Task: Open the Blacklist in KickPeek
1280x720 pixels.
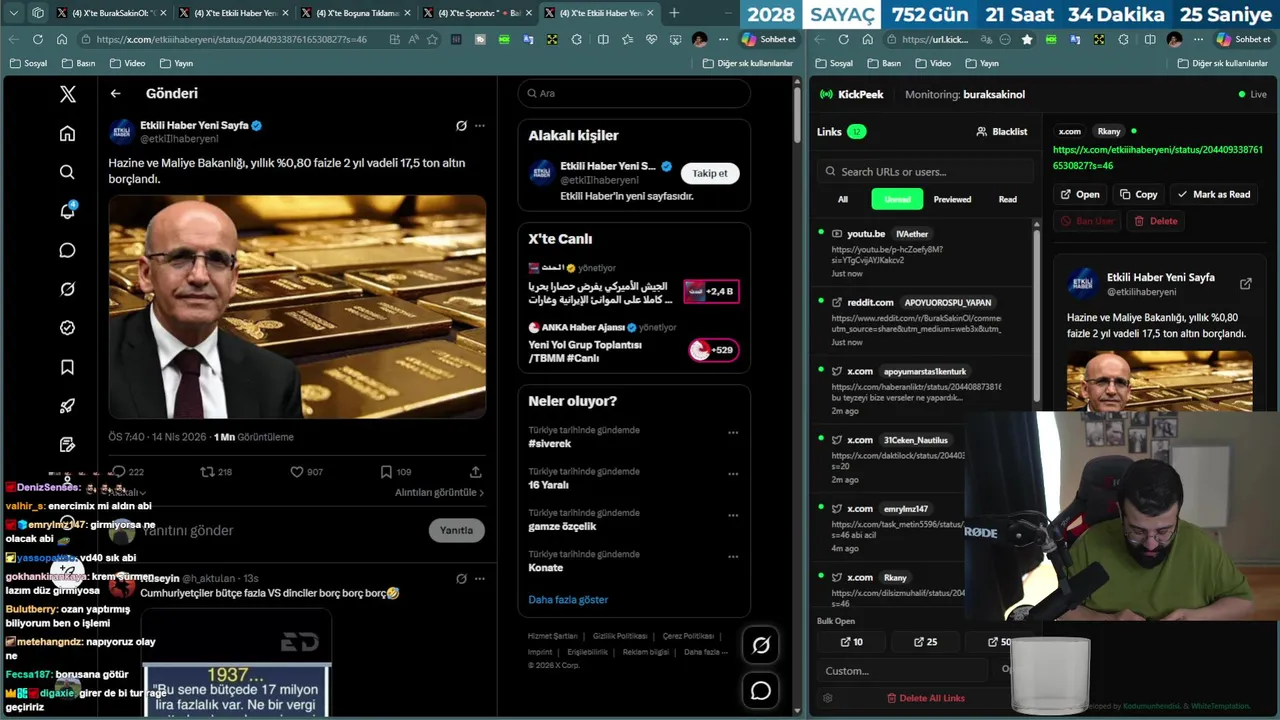Action: coord(1002,131)
